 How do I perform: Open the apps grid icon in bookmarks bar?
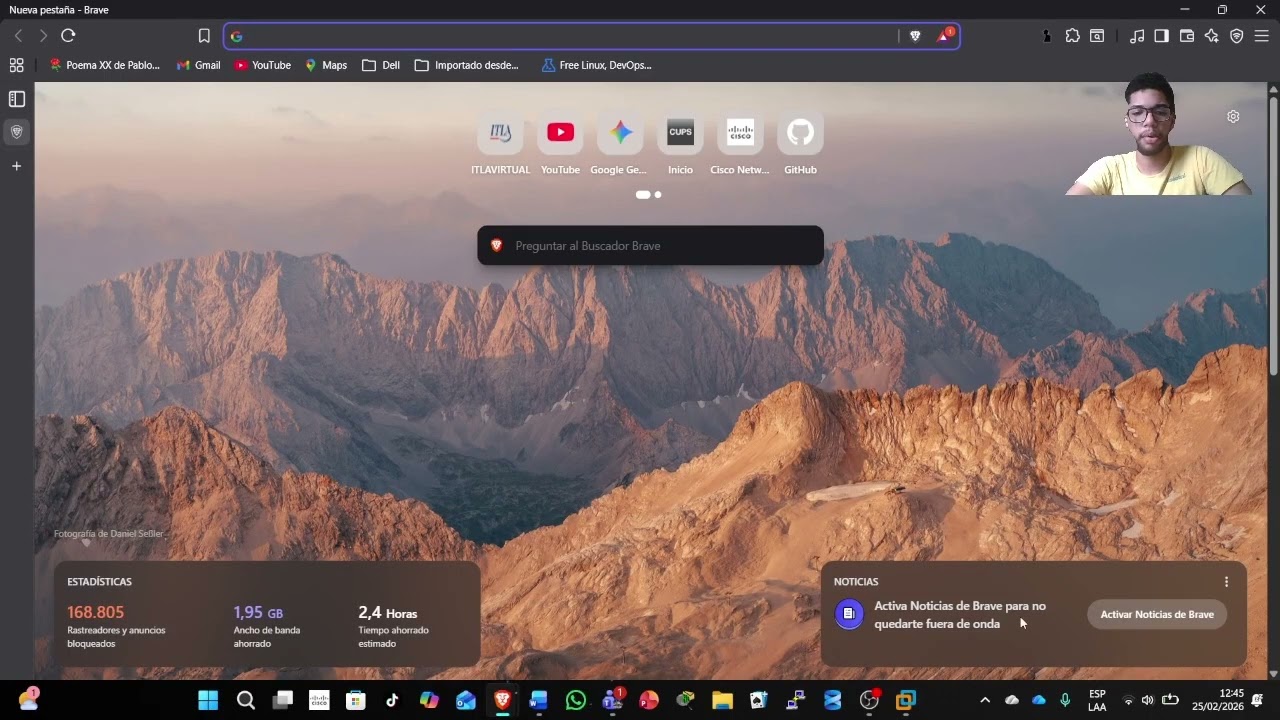(x=16, y=65)
